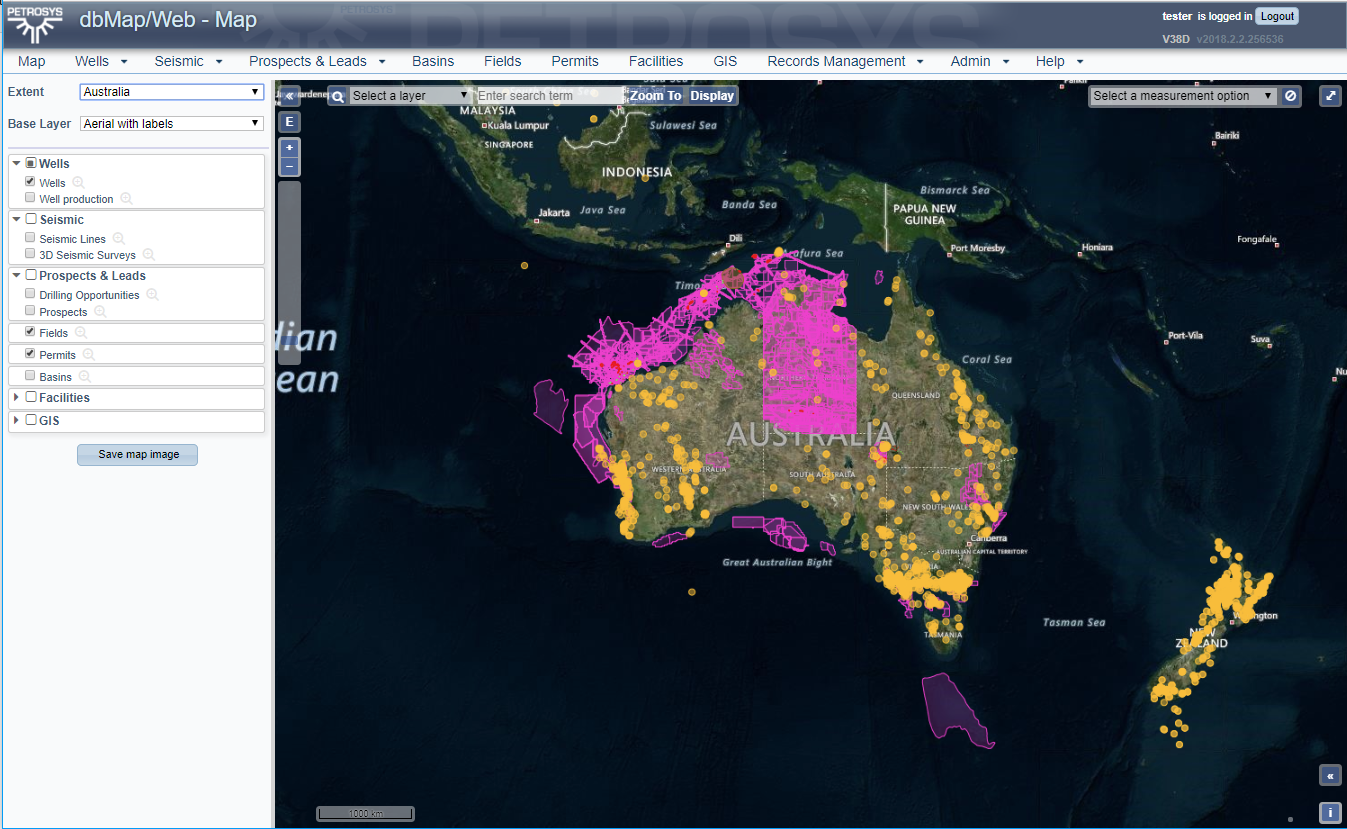1347x829 pixels.
Task: Check the Facilities group checkbox
Action: 31,397
